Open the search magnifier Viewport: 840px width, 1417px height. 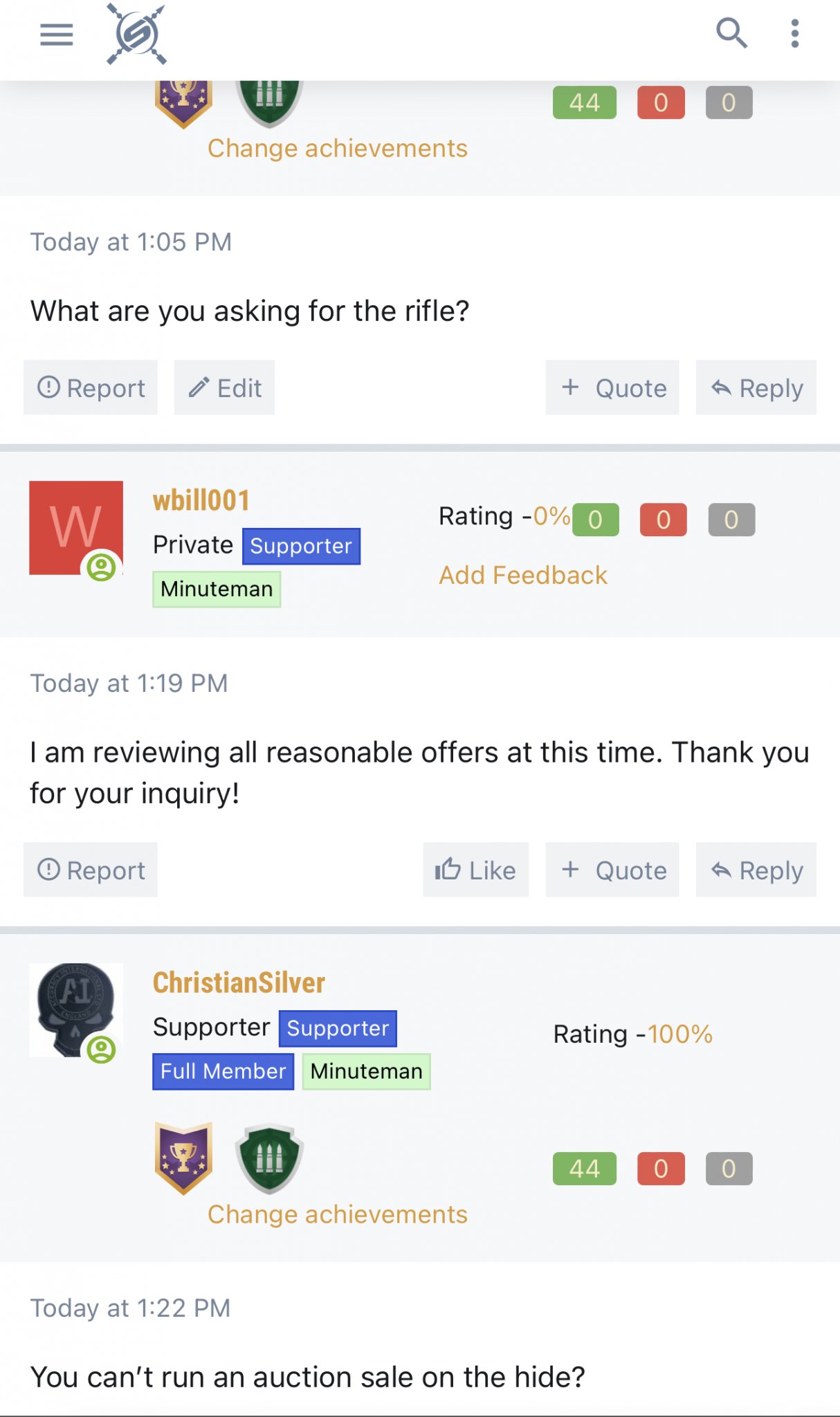click(731, 33)
